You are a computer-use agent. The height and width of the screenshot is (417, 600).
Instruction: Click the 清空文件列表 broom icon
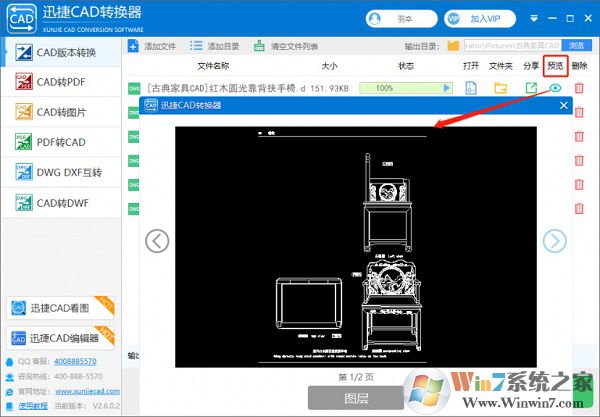[259, 46]
